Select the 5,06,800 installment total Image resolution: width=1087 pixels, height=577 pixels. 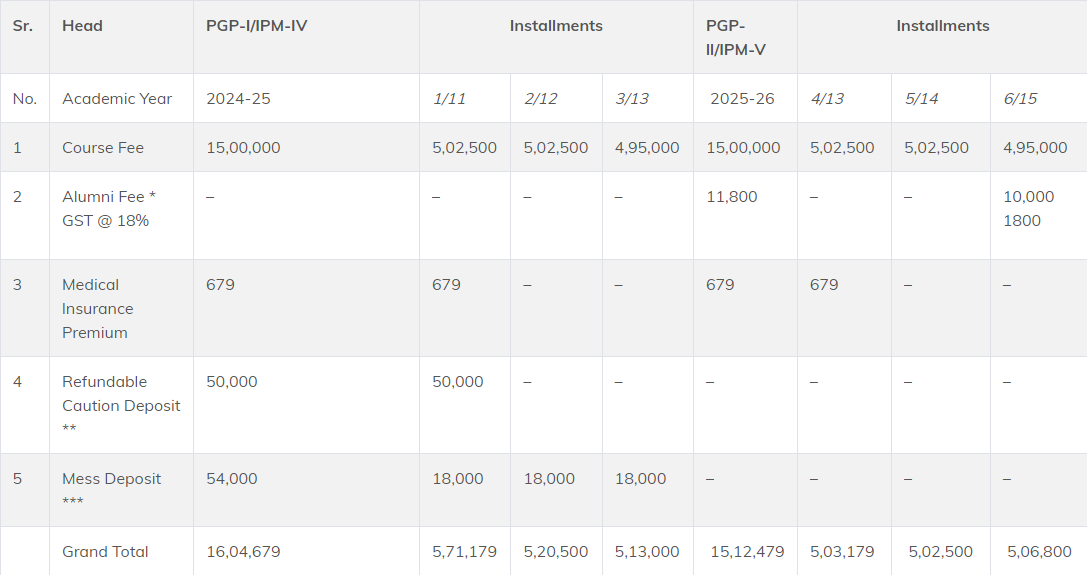pyautogui.click(x=1037, y=552)
